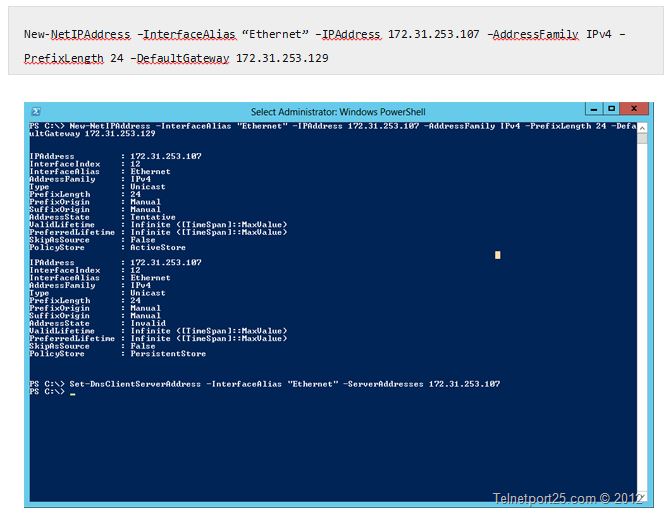Minimize the Windows PowerShell window
This screenshot has width=669, height=516.
[x=593, y=109]
